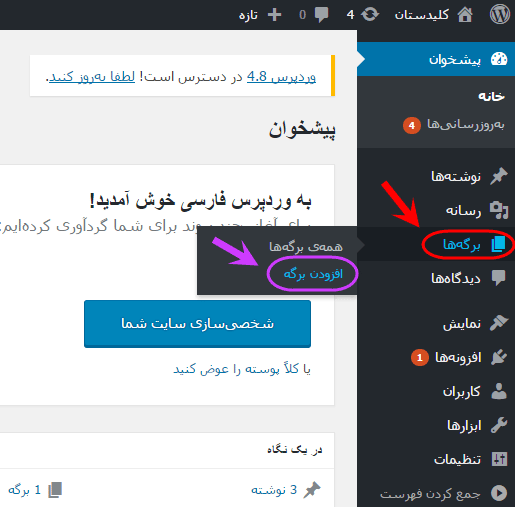Click the wrench icon beside ابزارها
This screenshot has height=507, width=515.
499,425
